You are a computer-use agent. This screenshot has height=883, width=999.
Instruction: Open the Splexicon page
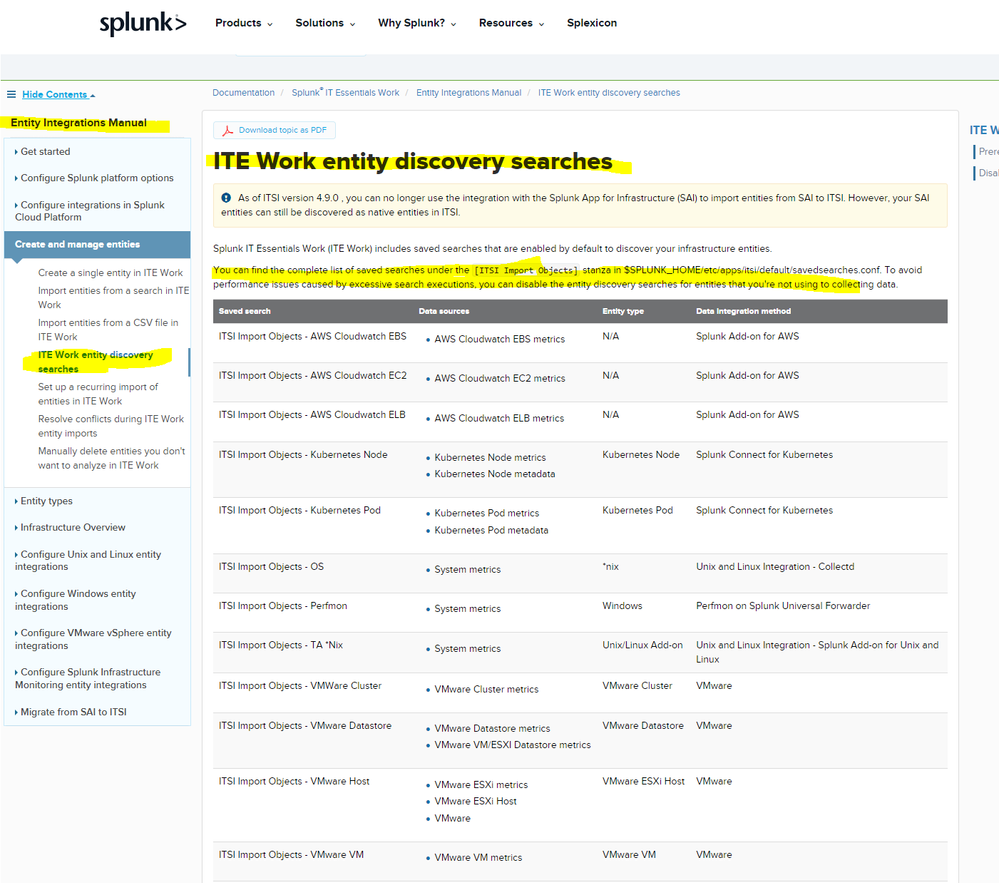coord(592,23)
